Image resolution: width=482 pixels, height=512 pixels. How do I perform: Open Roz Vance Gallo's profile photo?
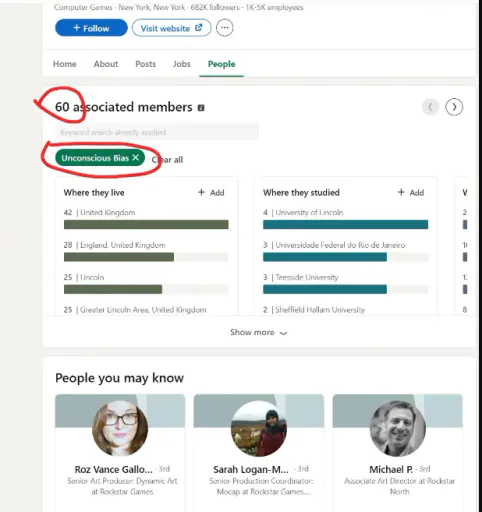point(120,428)
